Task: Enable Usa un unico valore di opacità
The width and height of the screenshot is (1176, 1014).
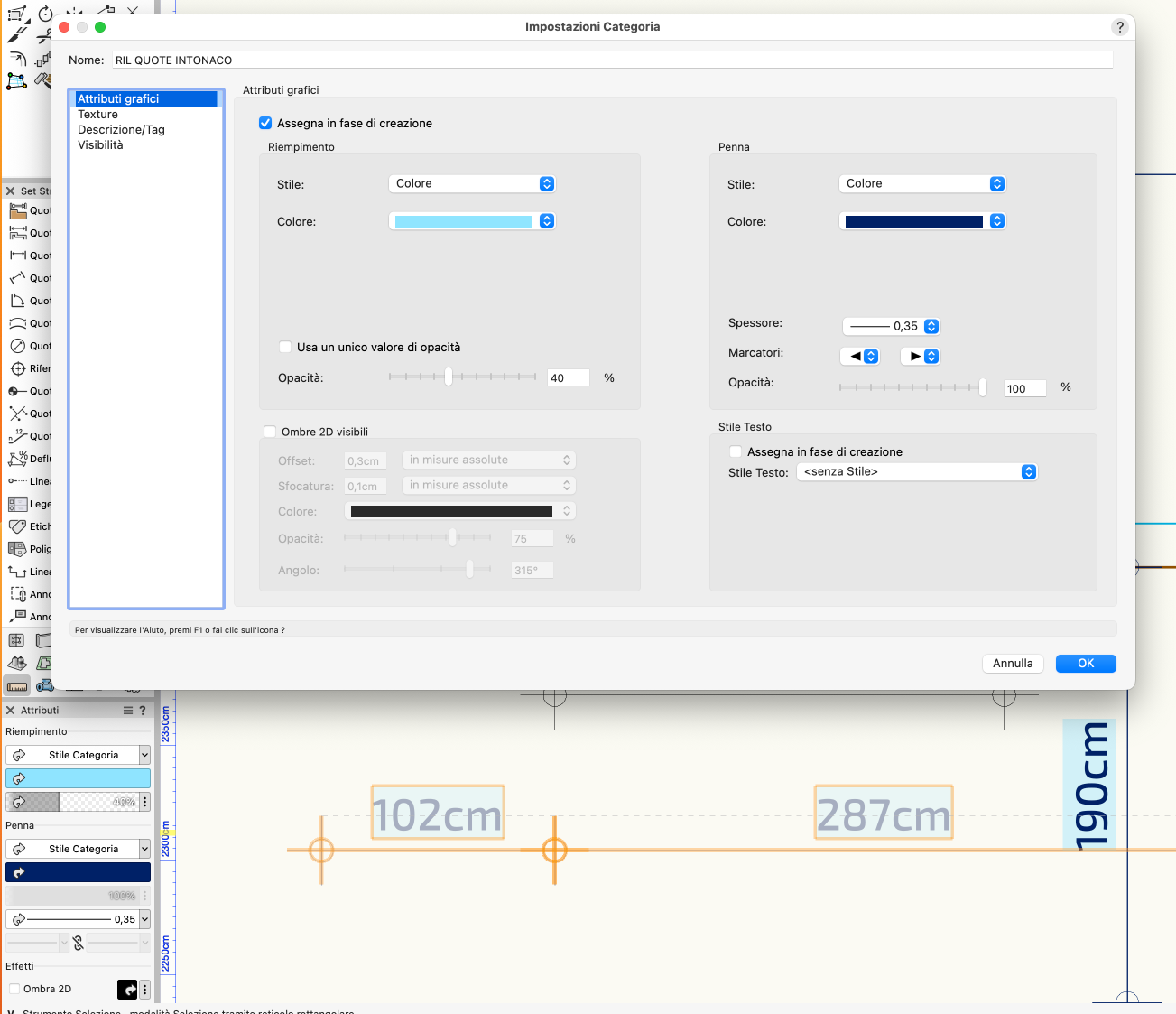Action: tap(285, 348)
